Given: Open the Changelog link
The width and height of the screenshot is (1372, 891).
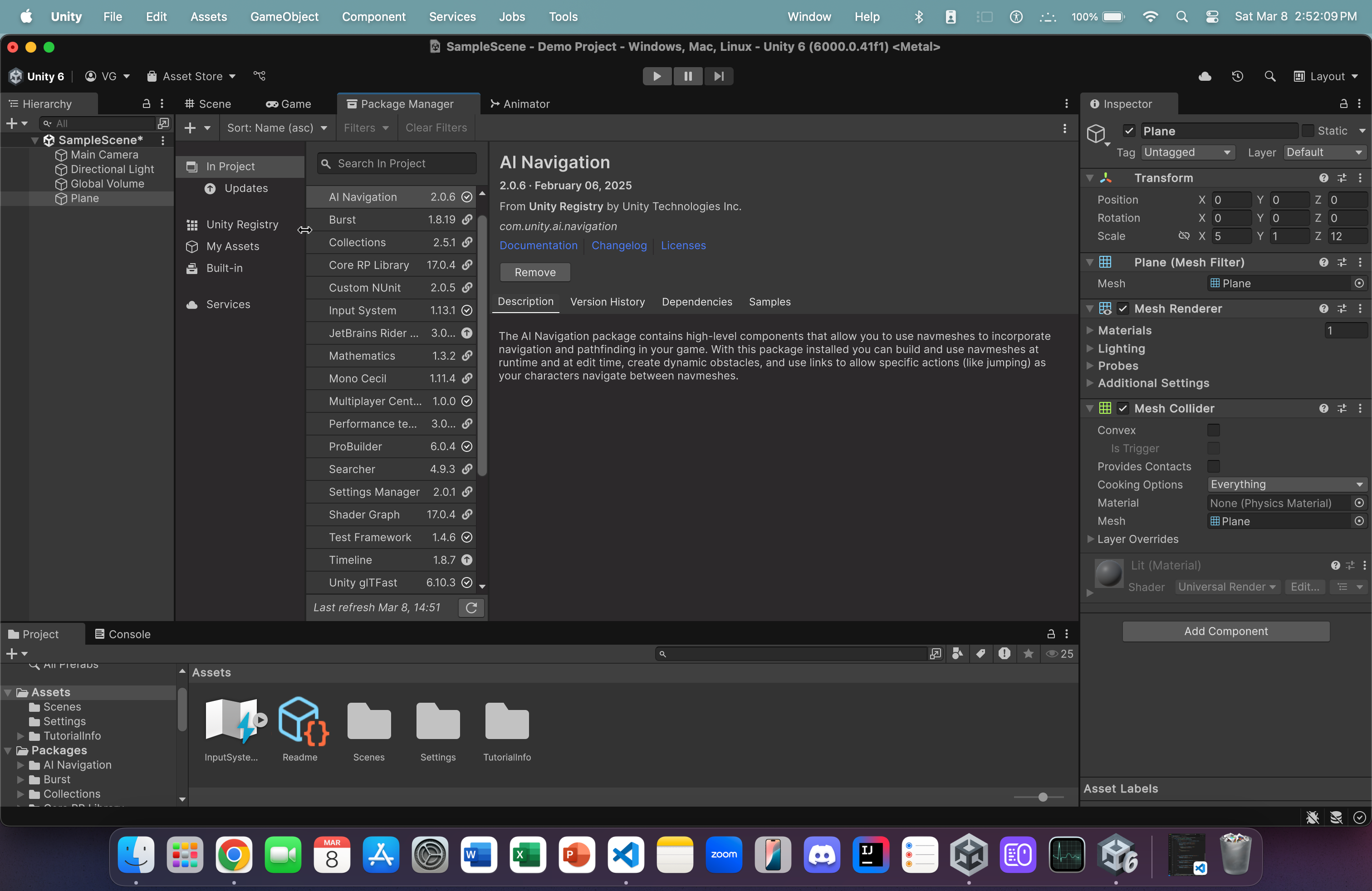Looking at the screenshot, I should [x=618, y=245].
